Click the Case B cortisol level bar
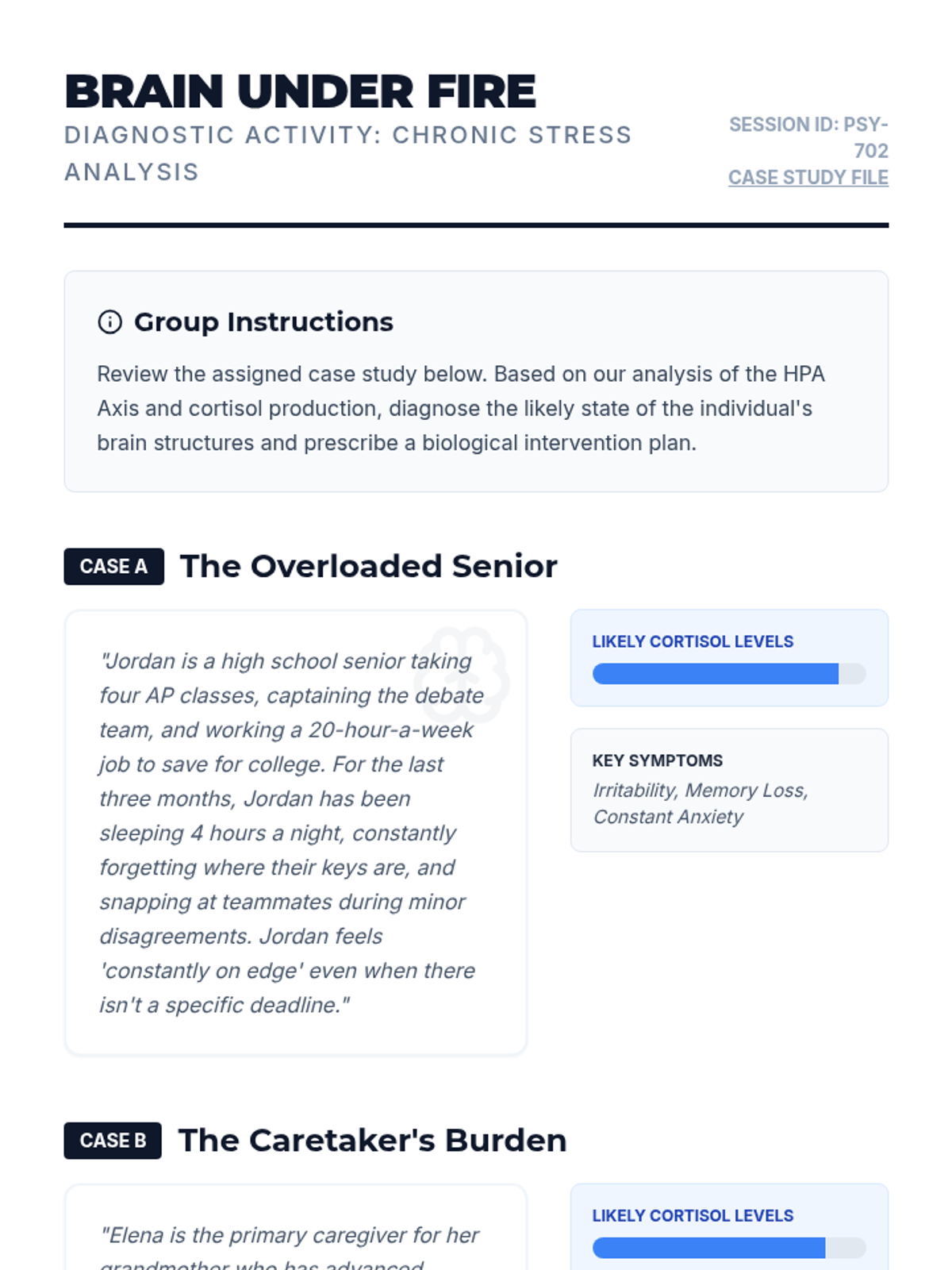The height and width of the screenshot is (1270, 952). click(x=728, y=1248)
